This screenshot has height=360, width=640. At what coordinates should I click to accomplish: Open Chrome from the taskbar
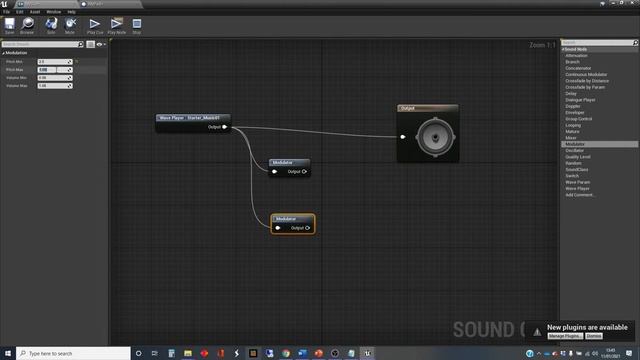pos(286,353)
